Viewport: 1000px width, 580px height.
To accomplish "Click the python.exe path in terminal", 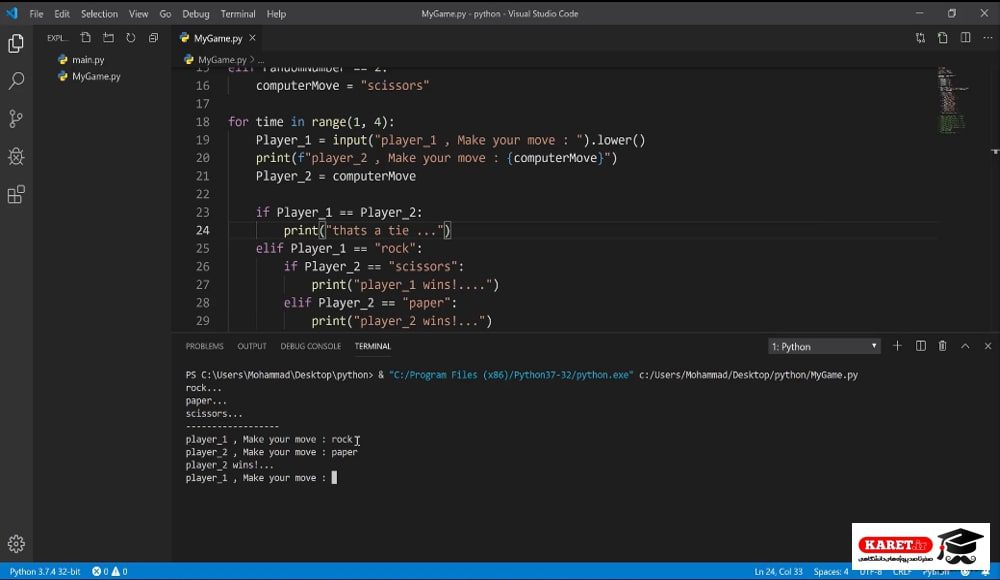I will (x=511, y=375).
